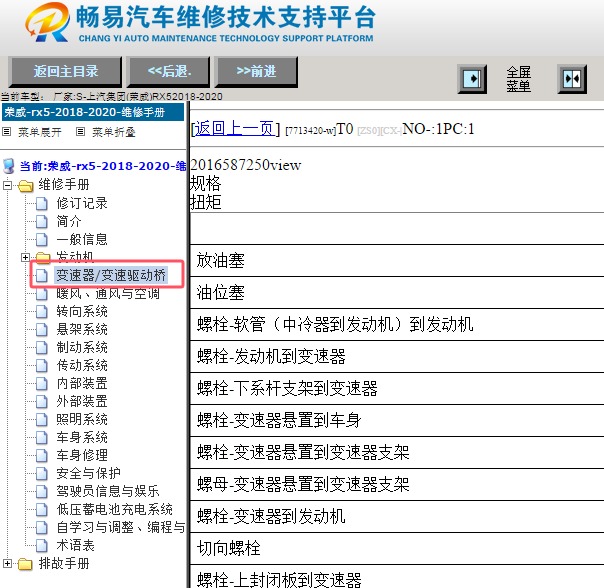Click the 排故手册 folder icon
Viewport: 604px width, 588px height.
pos(25,564)
